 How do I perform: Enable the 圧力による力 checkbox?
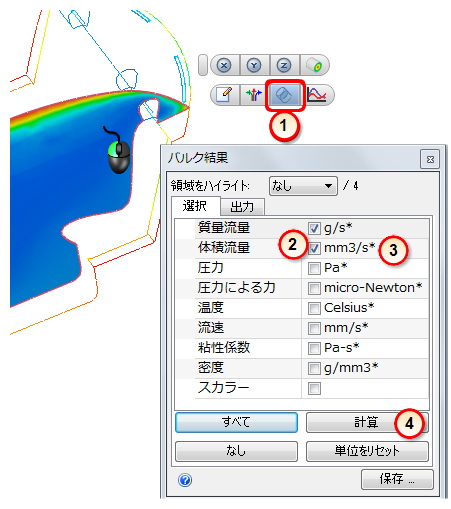click(x=314, y=288)
